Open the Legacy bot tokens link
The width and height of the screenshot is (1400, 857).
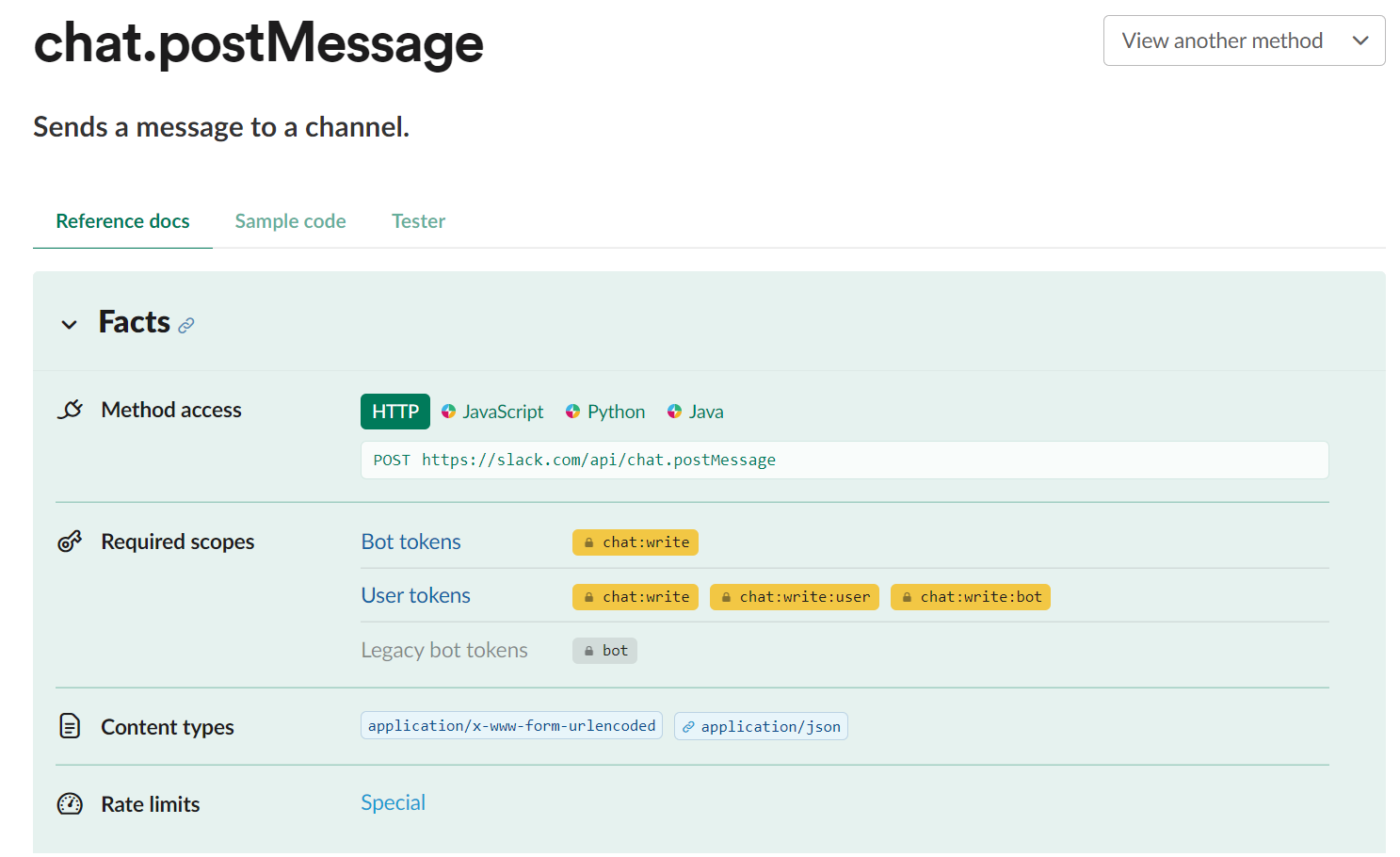(x=444, y=650)
